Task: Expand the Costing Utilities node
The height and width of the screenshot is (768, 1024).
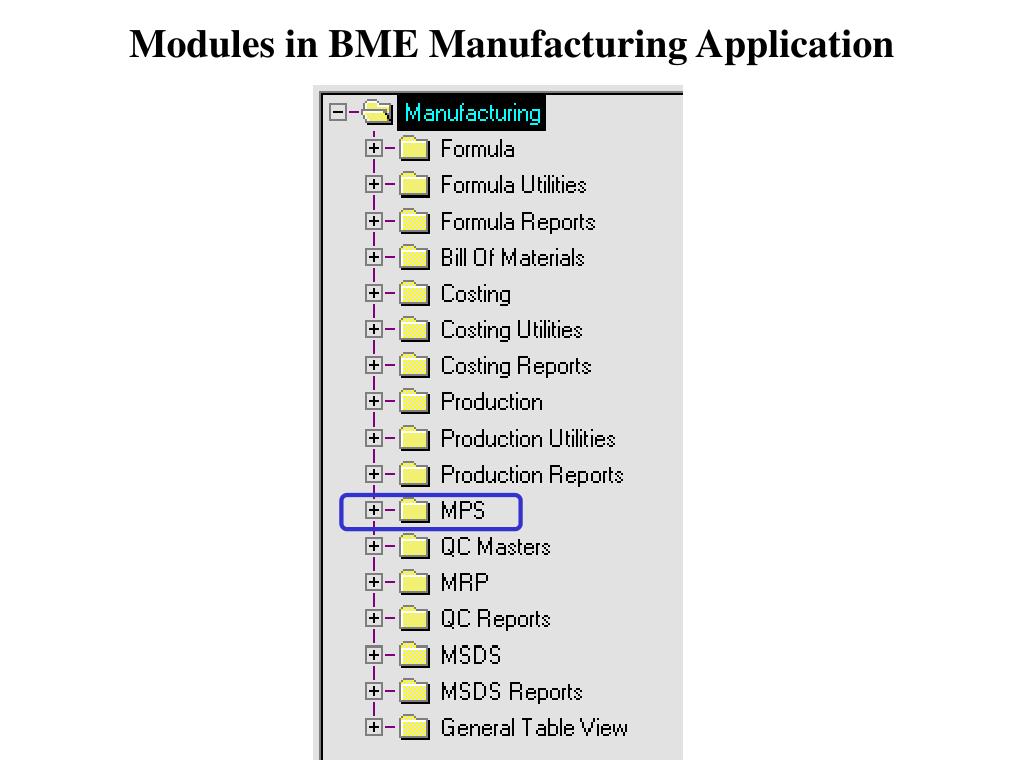Action: (x=374, y=328)
